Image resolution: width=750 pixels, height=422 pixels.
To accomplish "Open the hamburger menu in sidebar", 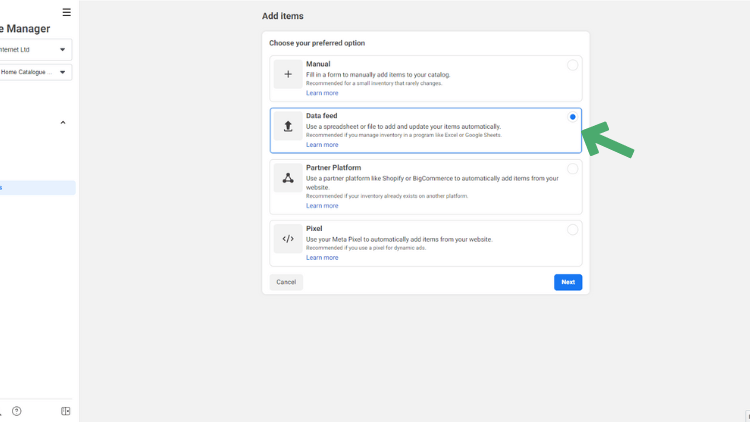I will tap(66, 12).
